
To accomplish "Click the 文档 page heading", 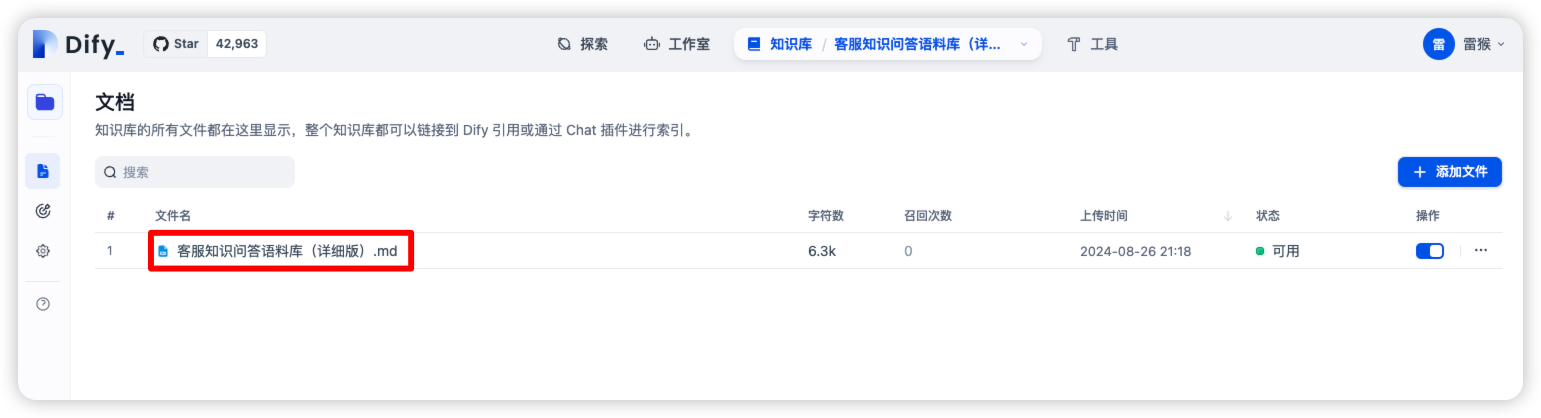I will (115, 102).
